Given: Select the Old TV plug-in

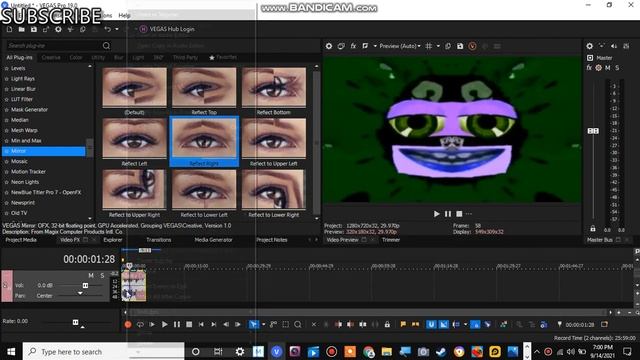Looking at the screenshot, I should tap(19, 213).
